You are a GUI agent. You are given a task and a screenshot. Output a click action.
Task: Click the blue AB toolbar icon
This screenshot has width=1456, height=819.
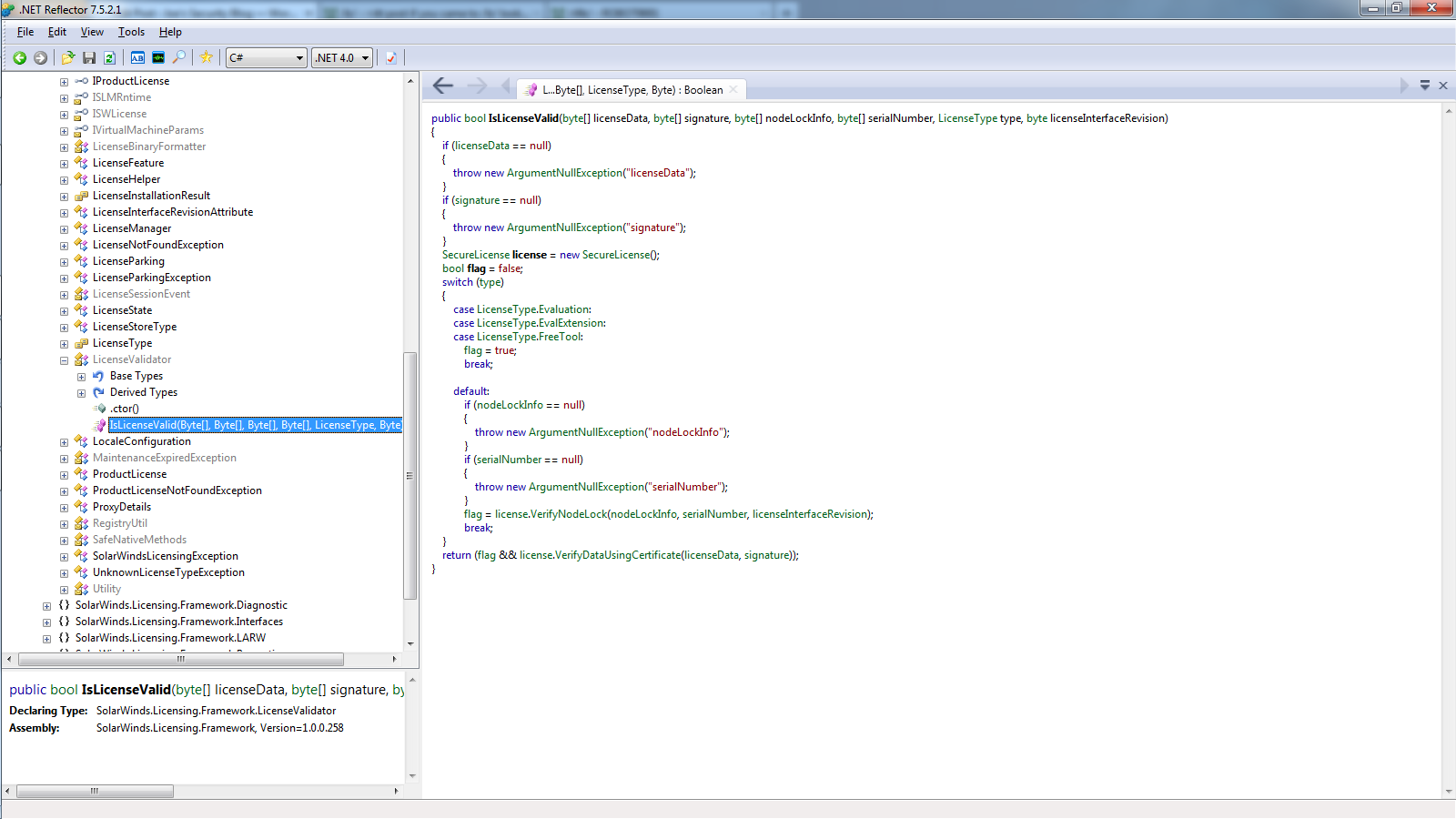[137, 57]
